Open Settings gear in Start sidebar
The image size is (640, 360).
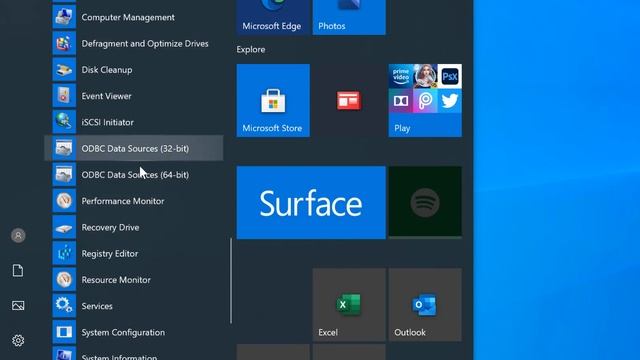pos(18,340)
